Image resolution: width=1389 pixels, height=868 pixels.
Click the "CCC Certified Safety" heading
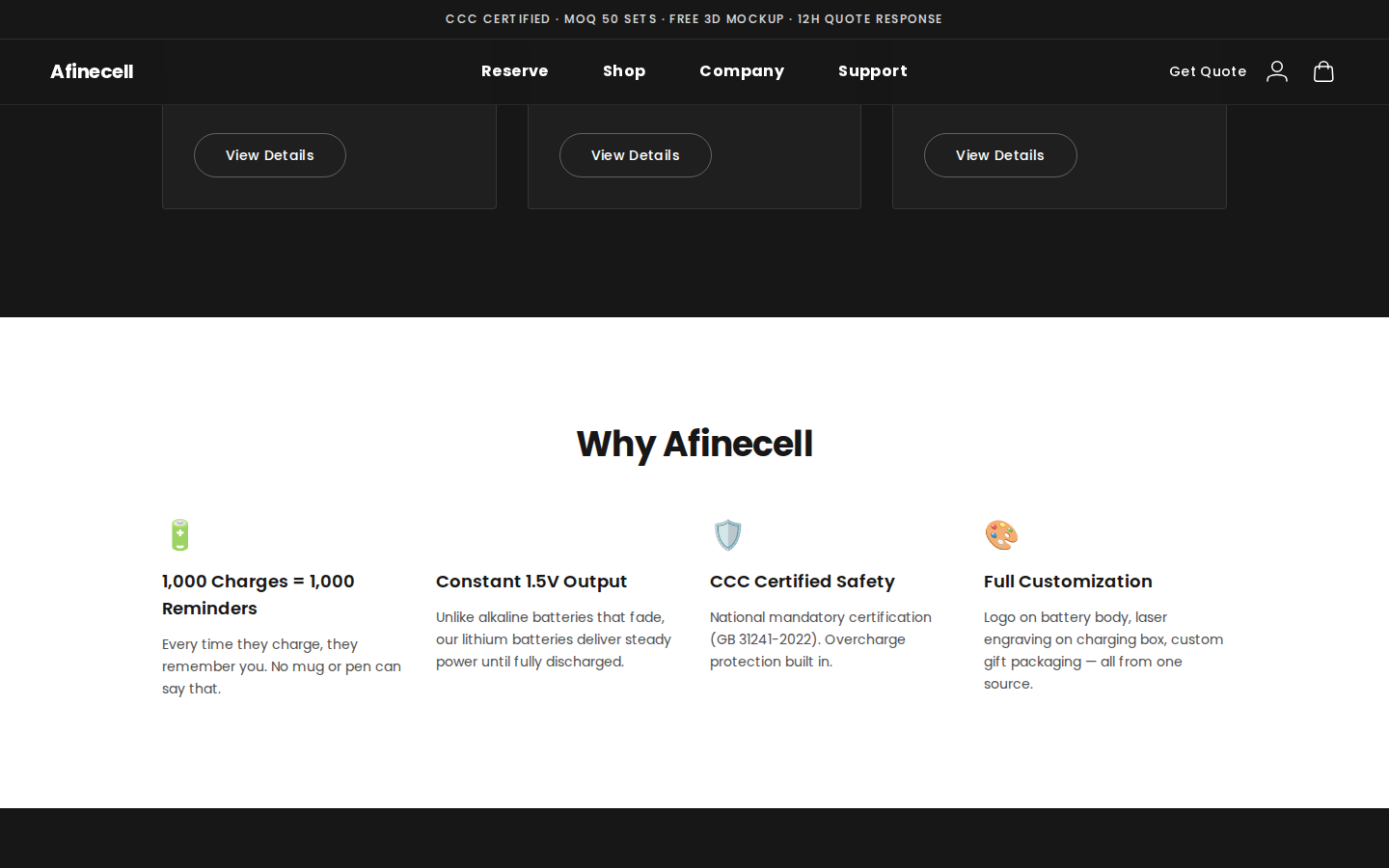point(803,582)
